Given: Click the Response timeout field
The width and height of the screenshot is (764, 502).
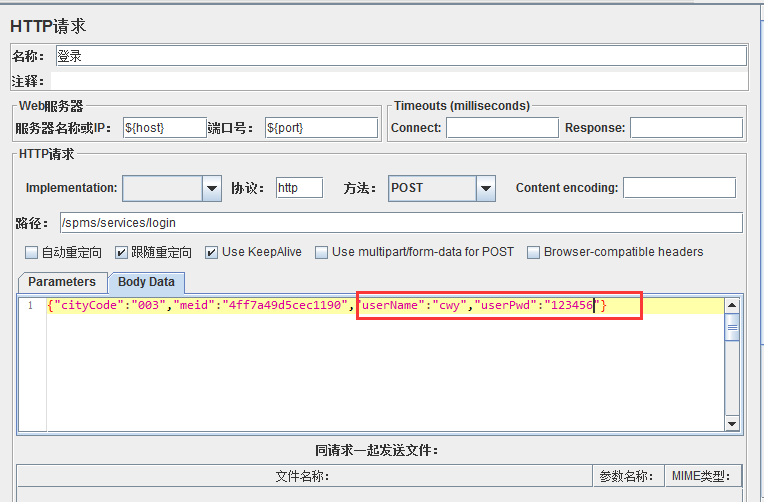Looking at the screenshot, I should click(x=686, y=128).
